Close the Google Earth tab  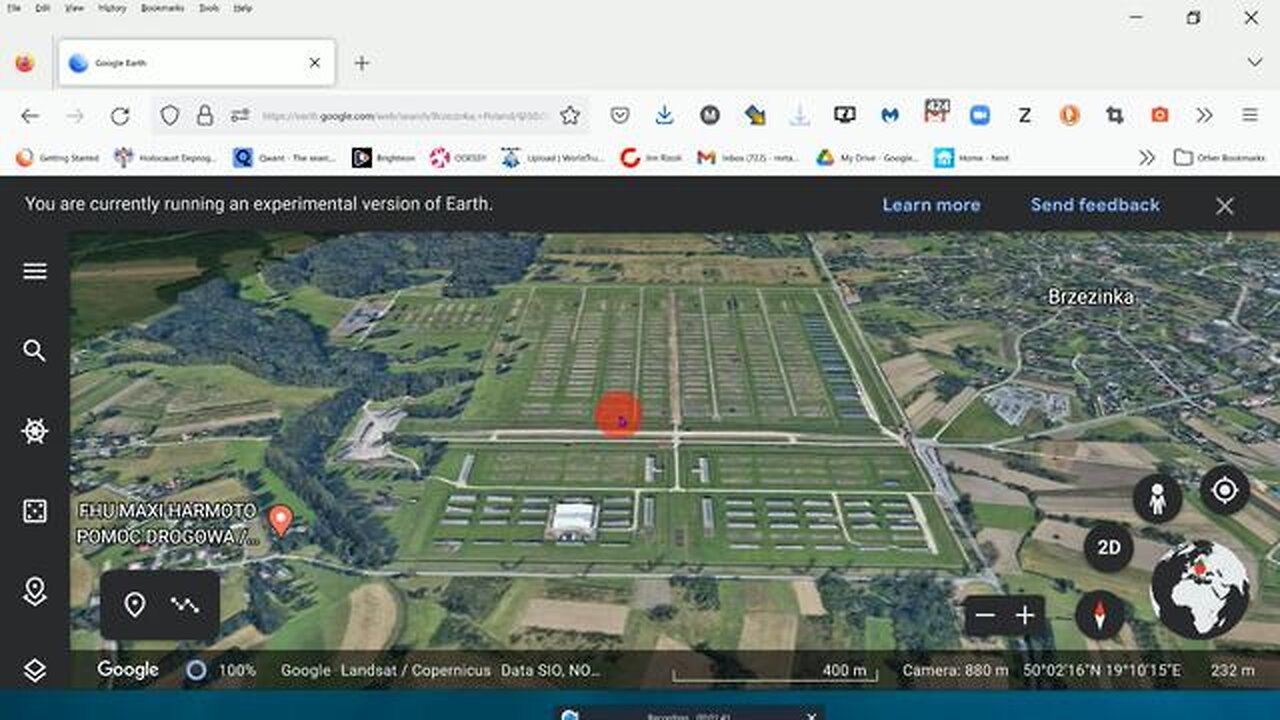click(x=314, y=63)
